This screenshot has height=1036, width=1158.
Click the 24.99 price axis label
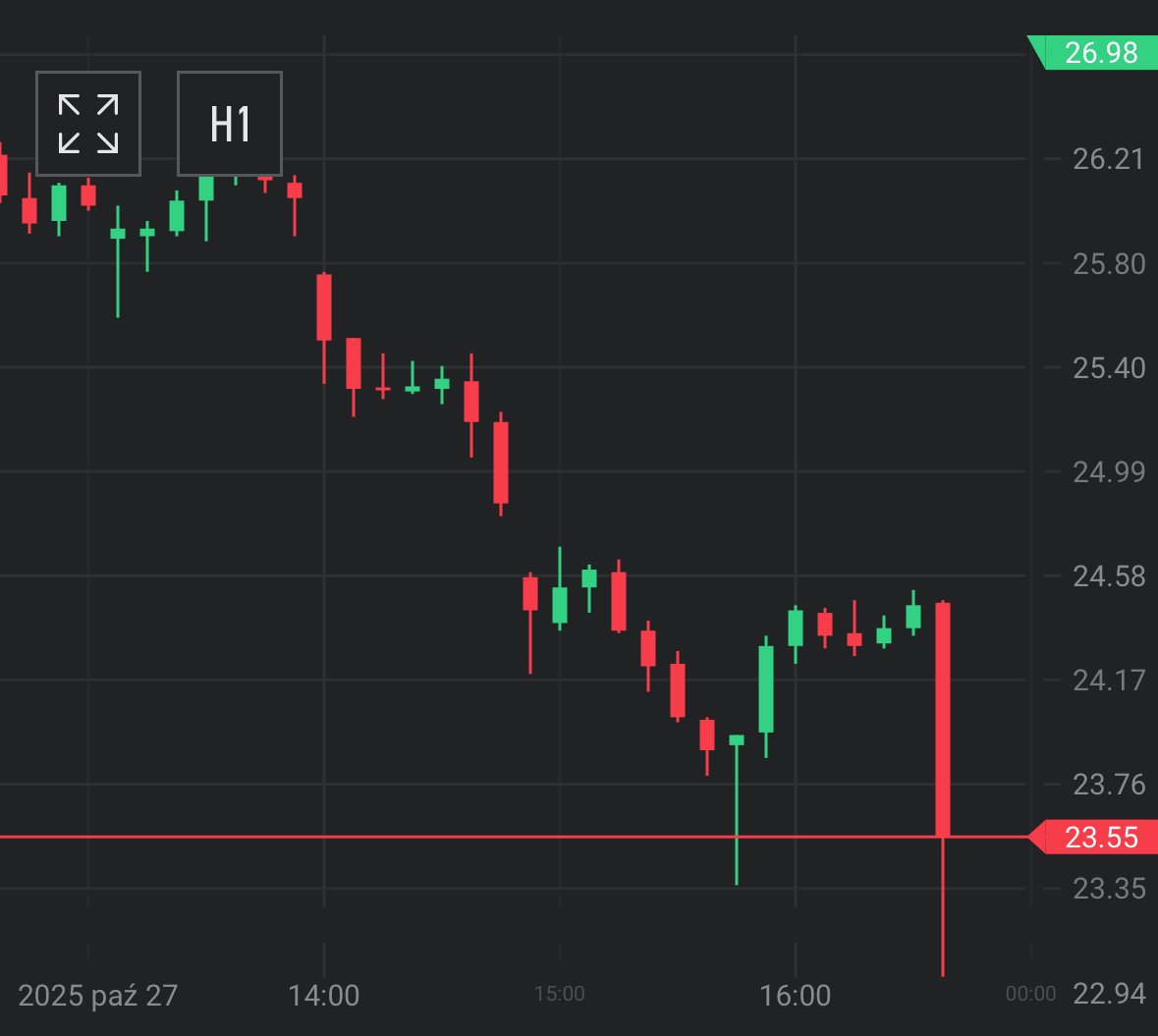coord(1109,472)
